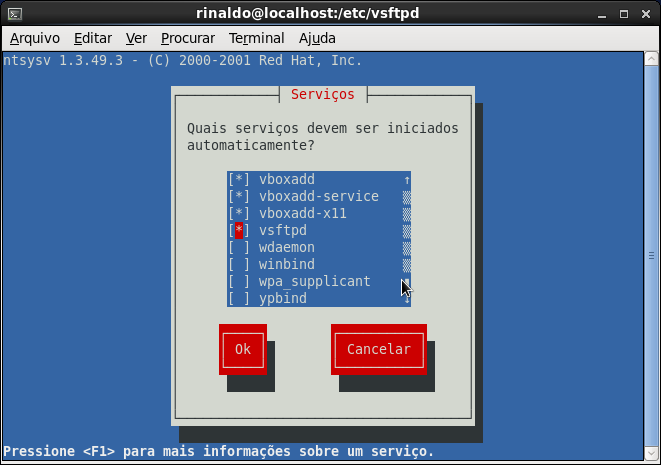The width and height of the screenshot is (661, 465).
Task: Toggle the highlighted vsftpd checkbox
Action: (x=239, y=231)
